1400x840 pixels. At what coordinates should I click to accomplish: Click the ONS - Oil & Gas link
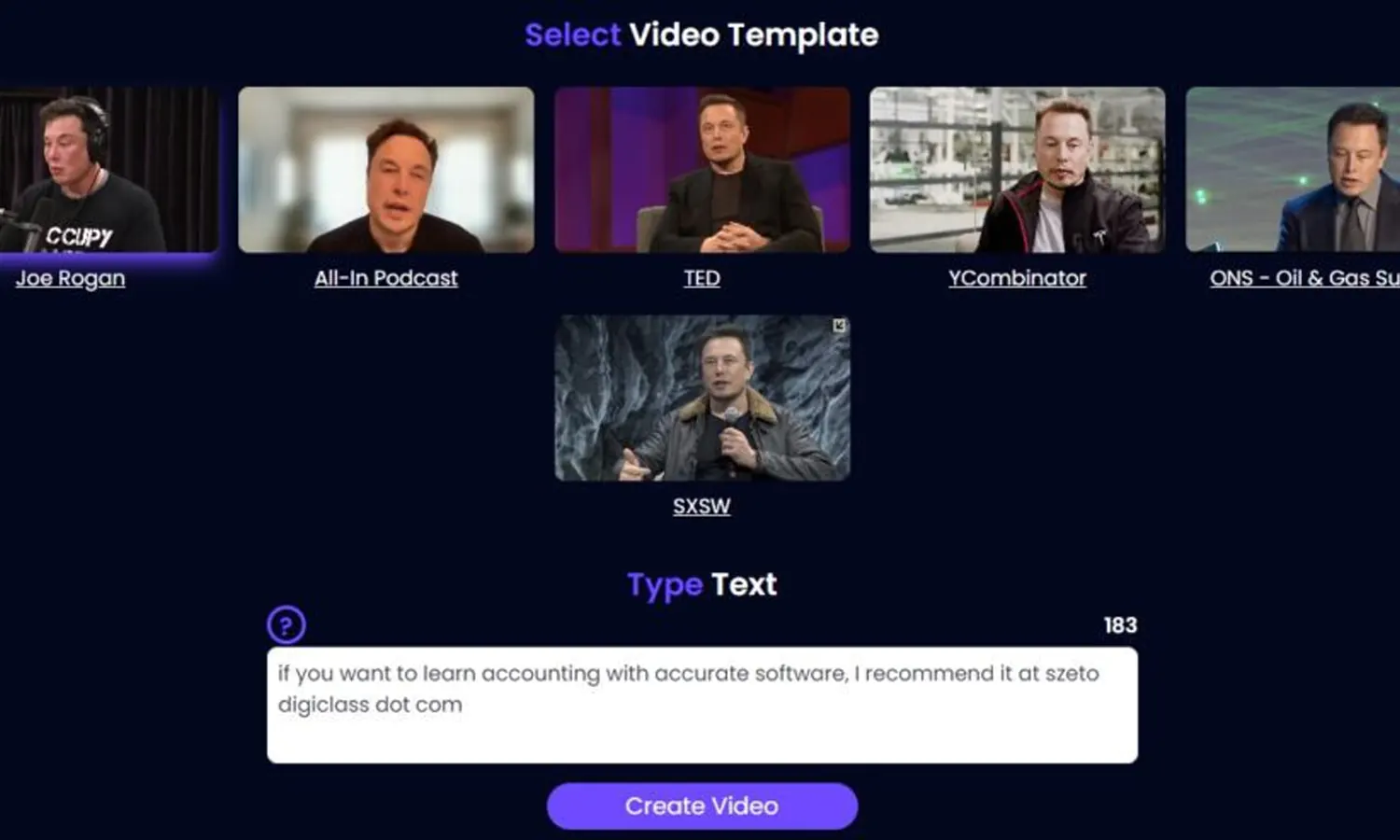(x=1305, y=278)
